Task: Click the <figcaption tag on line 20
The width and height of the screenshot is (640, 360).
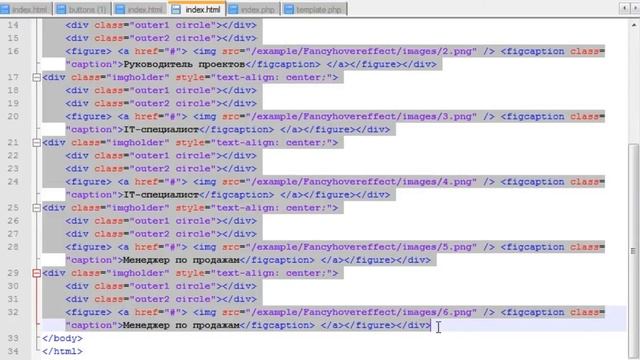Action: 533,116
